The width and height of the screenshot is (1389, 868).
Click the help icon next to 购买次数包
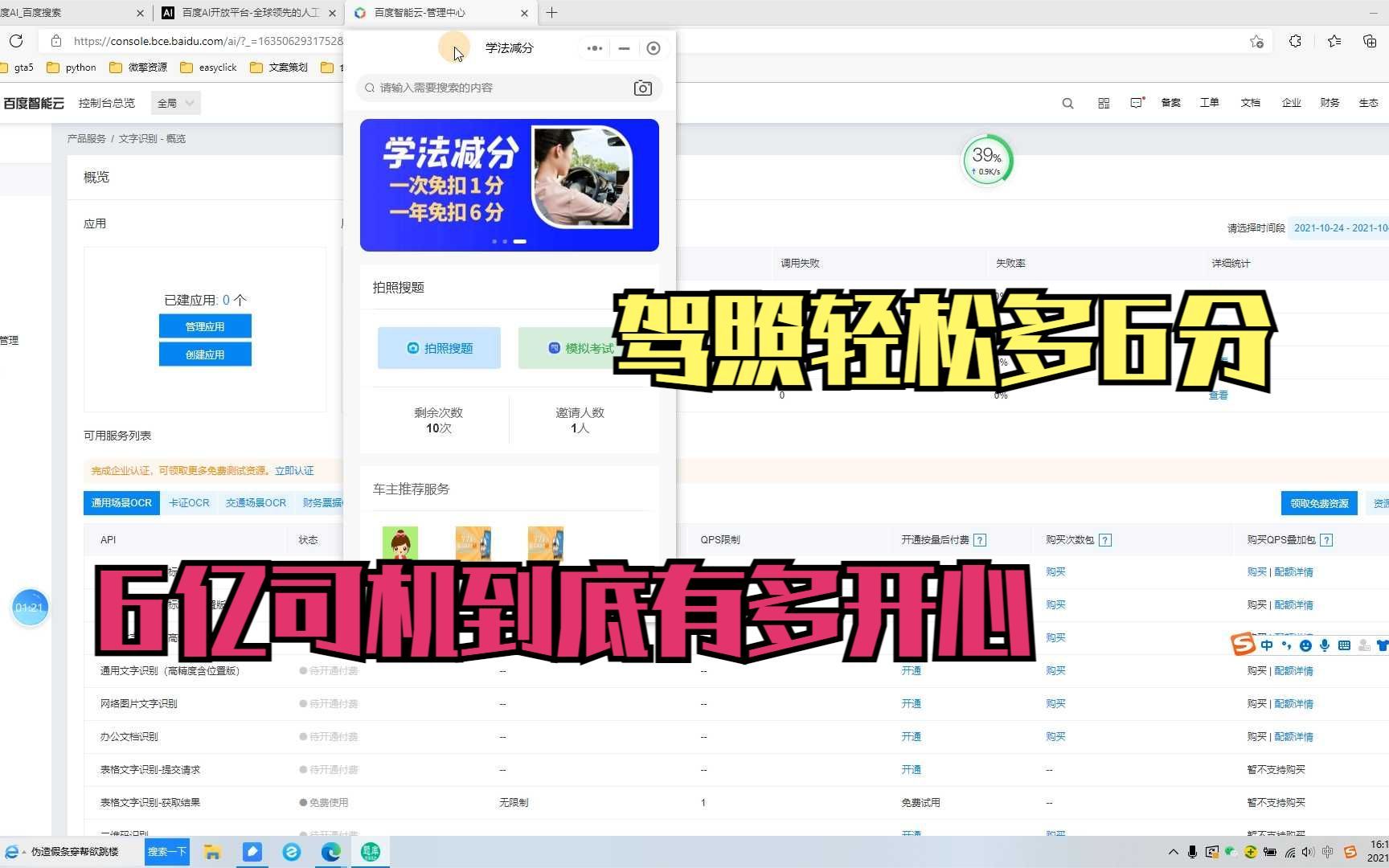[x=1105, y=540]
